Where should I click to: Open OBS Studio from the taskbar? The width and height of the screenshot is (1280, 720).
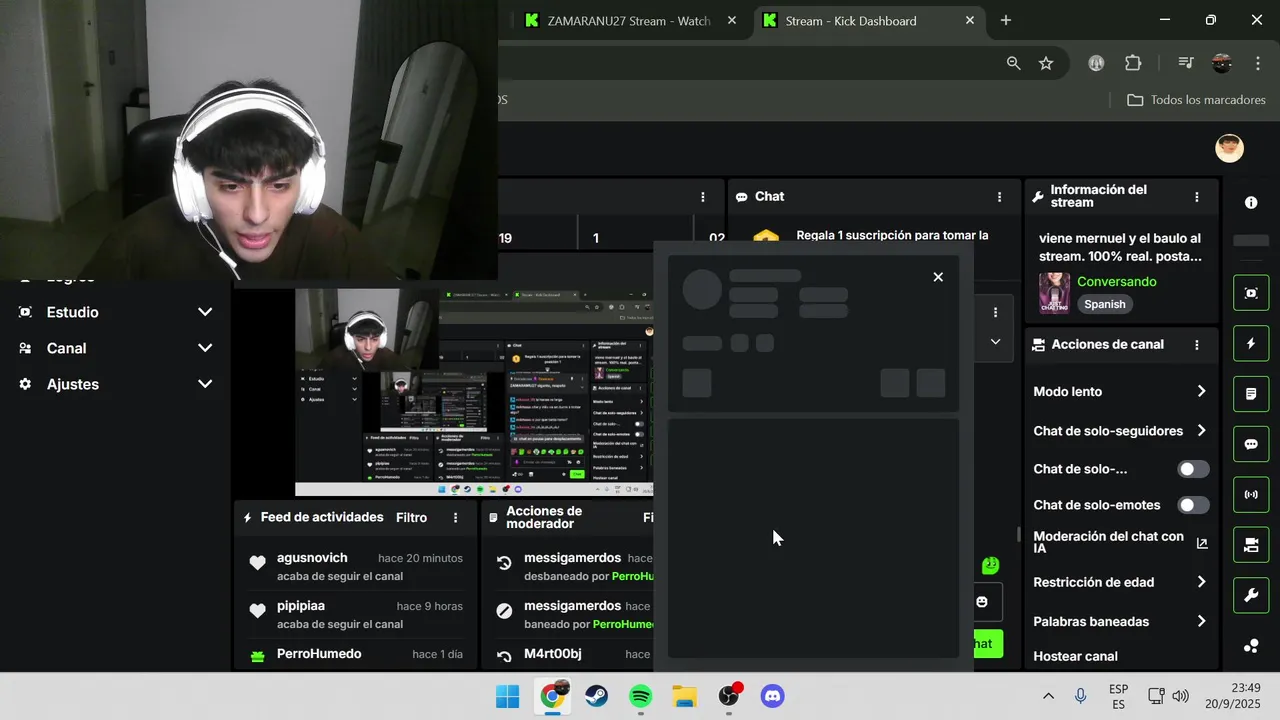[x=729, y=696]
